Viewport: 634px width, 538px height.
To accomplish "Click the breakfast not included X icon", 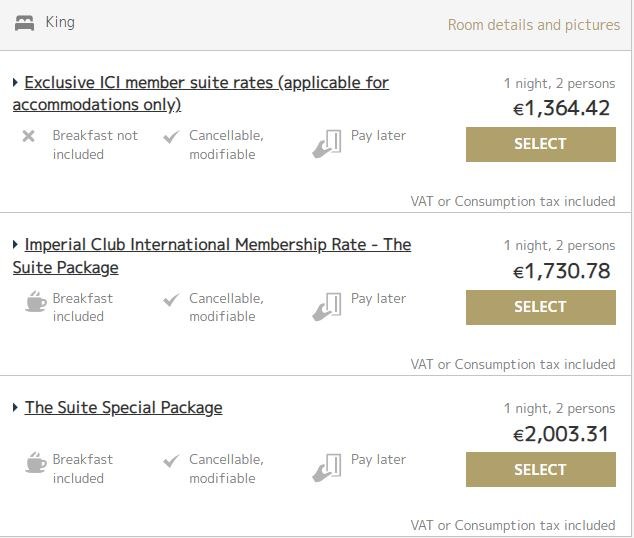I will [28, 136].
